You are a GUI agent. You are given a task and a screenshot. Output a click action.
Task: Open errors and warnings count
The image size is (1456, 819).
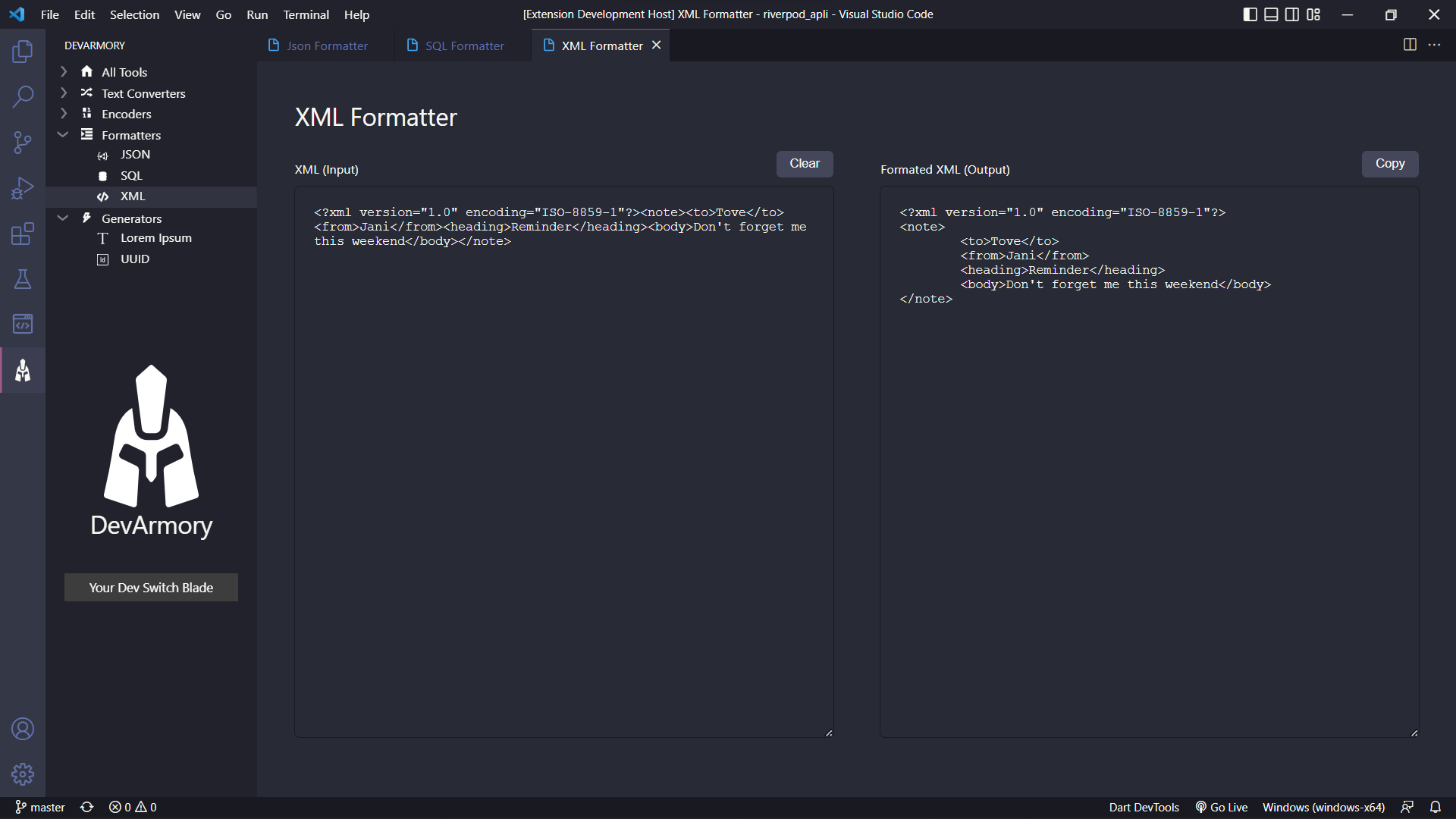tap(133, 808)
